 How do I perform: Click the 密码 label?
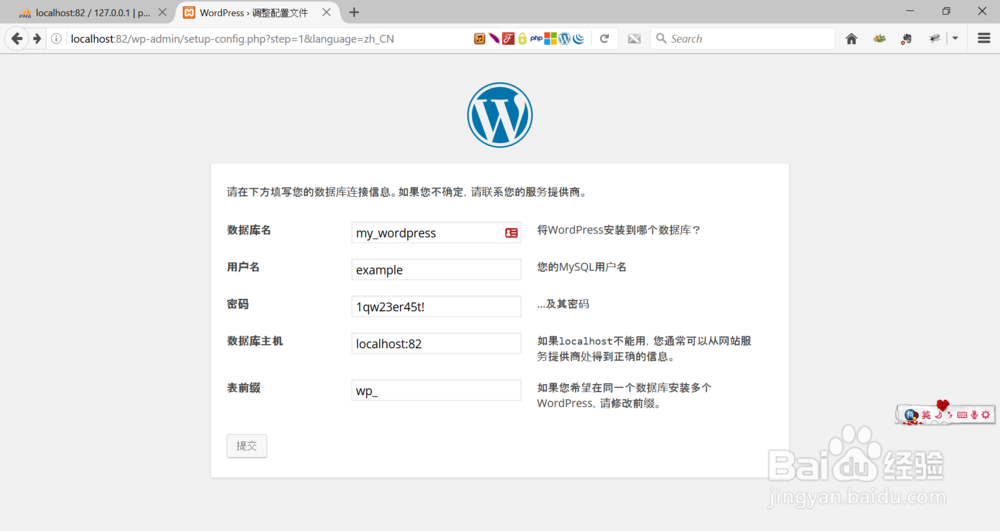tap(238, 304)
